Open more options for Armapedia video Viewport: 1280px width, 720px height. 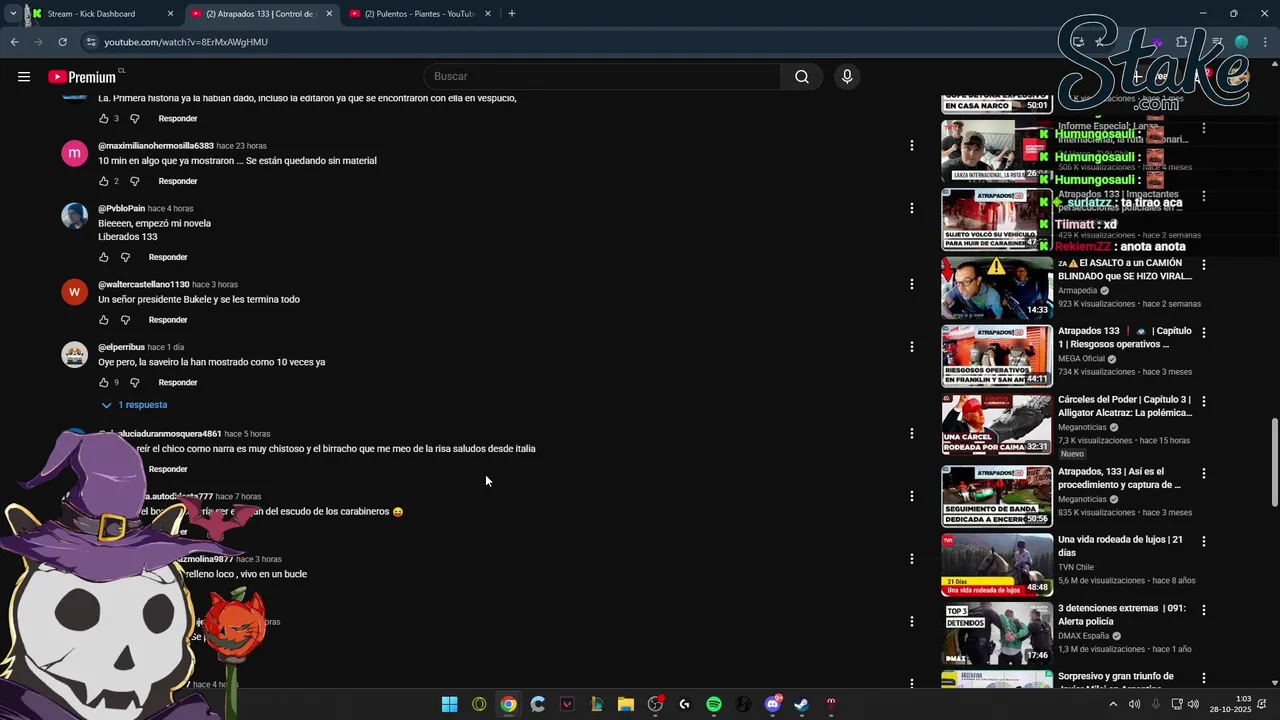1204,265
